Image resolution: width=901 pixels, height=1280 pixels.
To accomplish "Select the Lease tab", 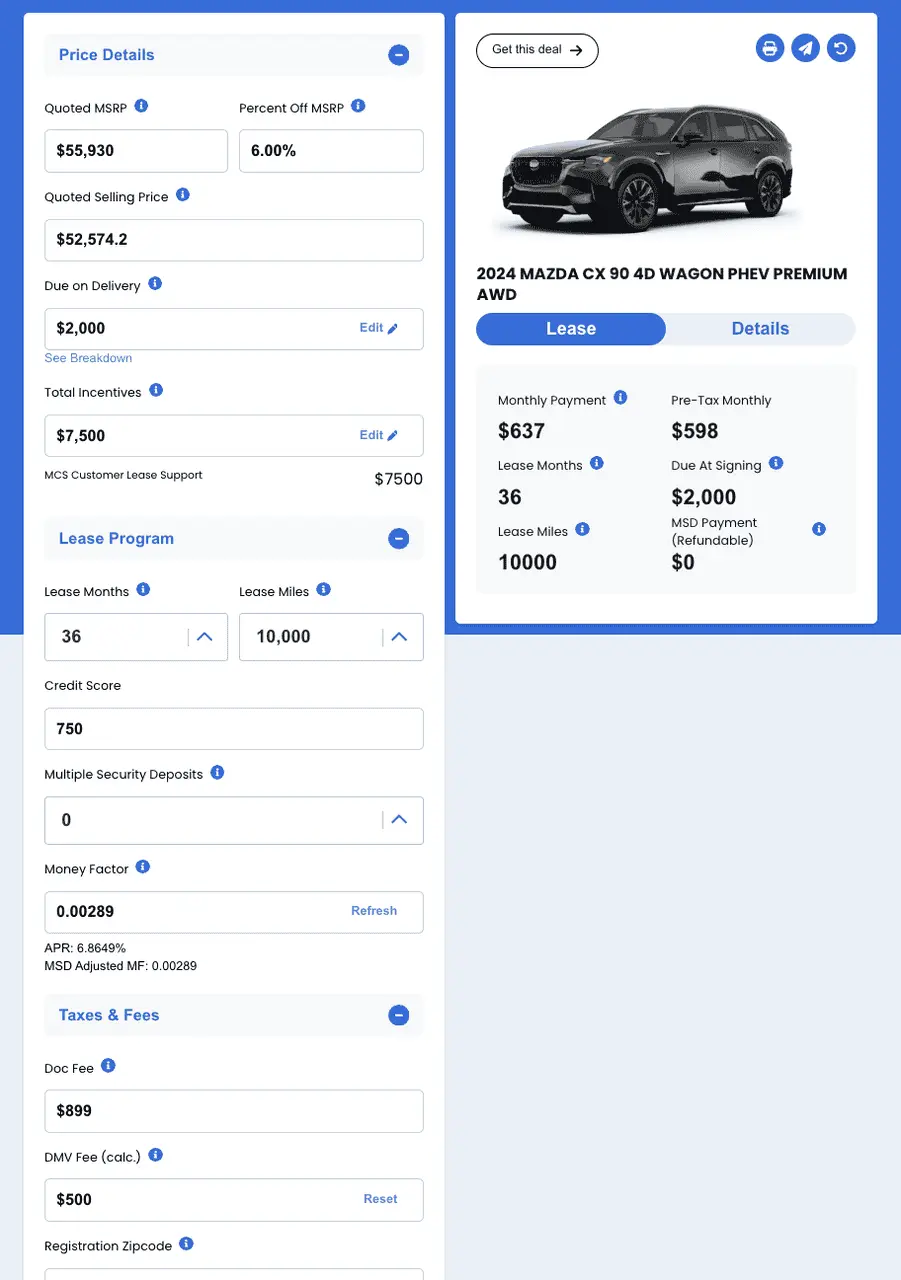I will (571, 329).
